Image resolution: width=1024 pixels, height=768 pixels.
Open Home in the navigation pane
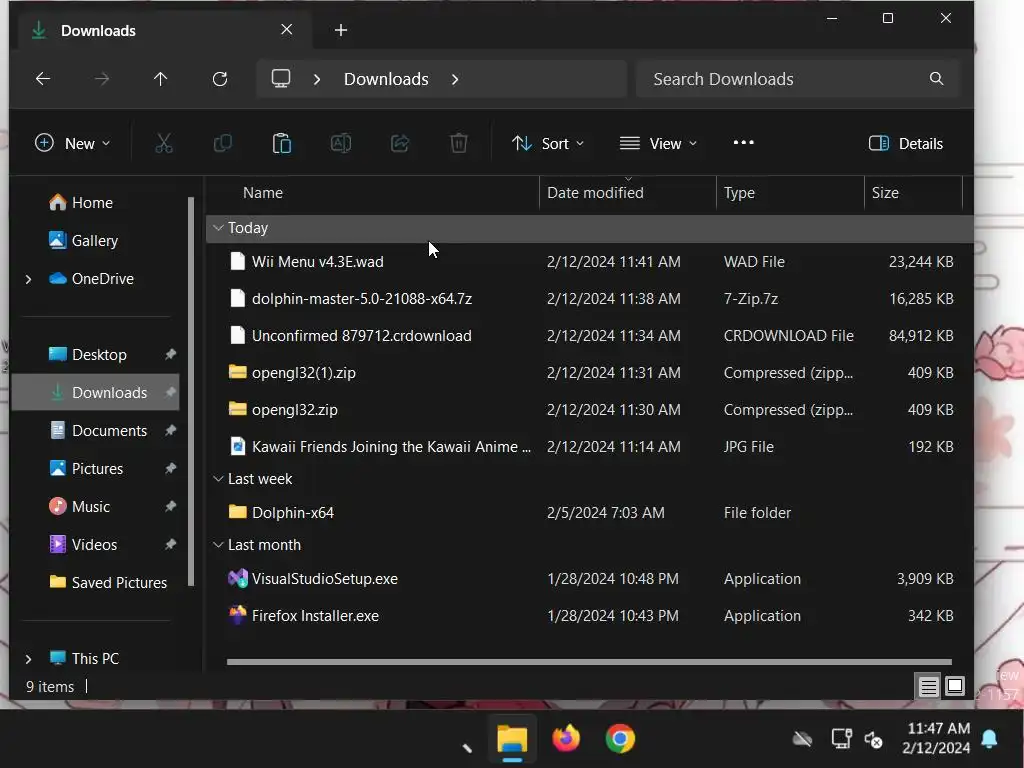coord(81,202)
